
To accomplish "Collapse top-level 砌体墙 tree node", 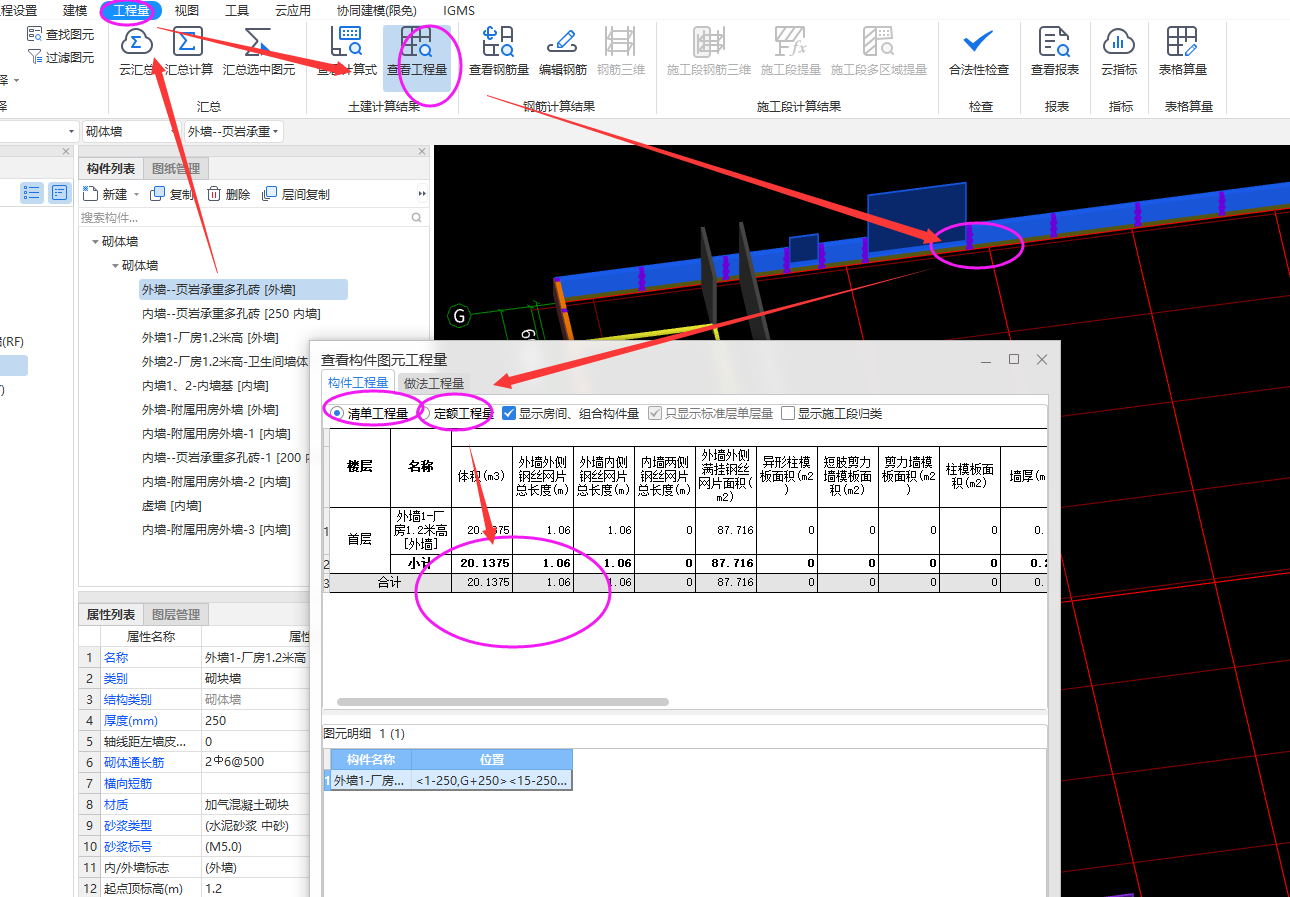I will [x=96, y=242].
